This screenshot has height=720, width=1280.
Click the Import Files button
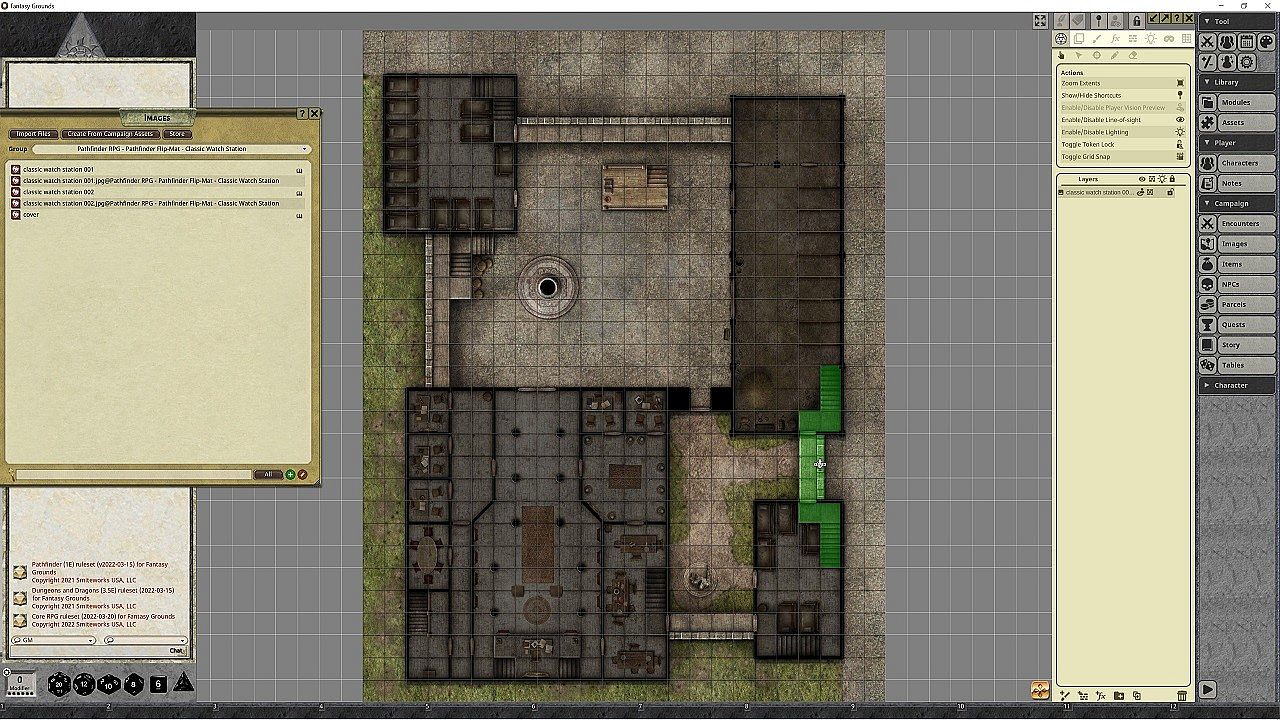34,134
